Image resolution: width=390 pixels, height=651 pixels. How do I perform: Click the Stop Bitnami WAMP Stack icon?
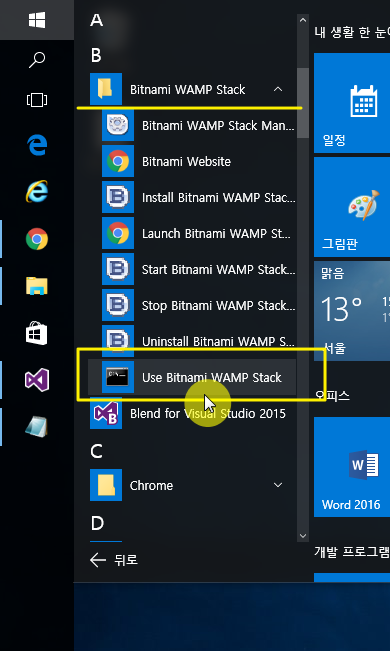click(118, 305)
